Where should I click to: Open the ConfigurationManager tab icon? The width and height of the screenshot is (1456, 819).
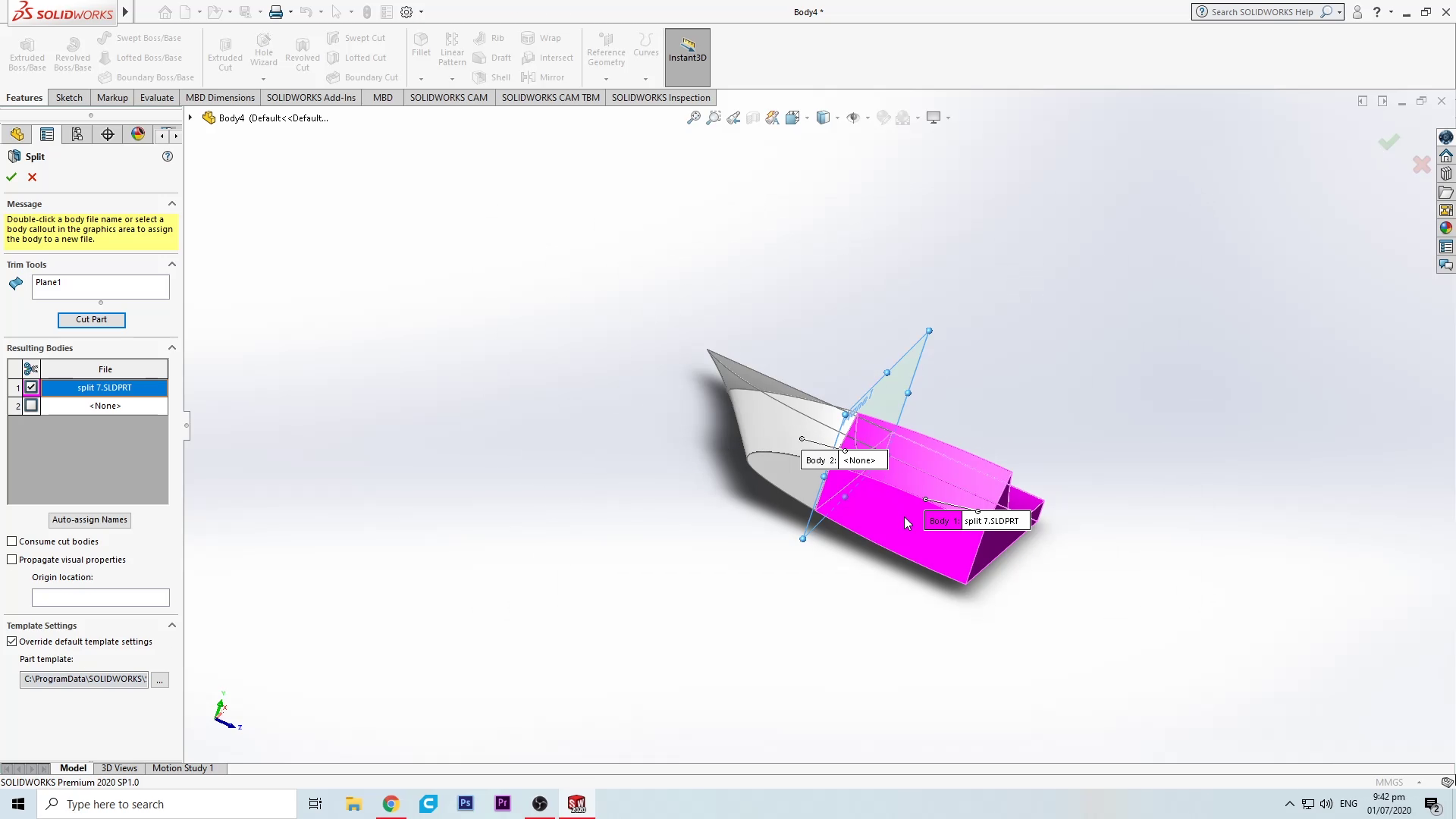coord(77,134)
